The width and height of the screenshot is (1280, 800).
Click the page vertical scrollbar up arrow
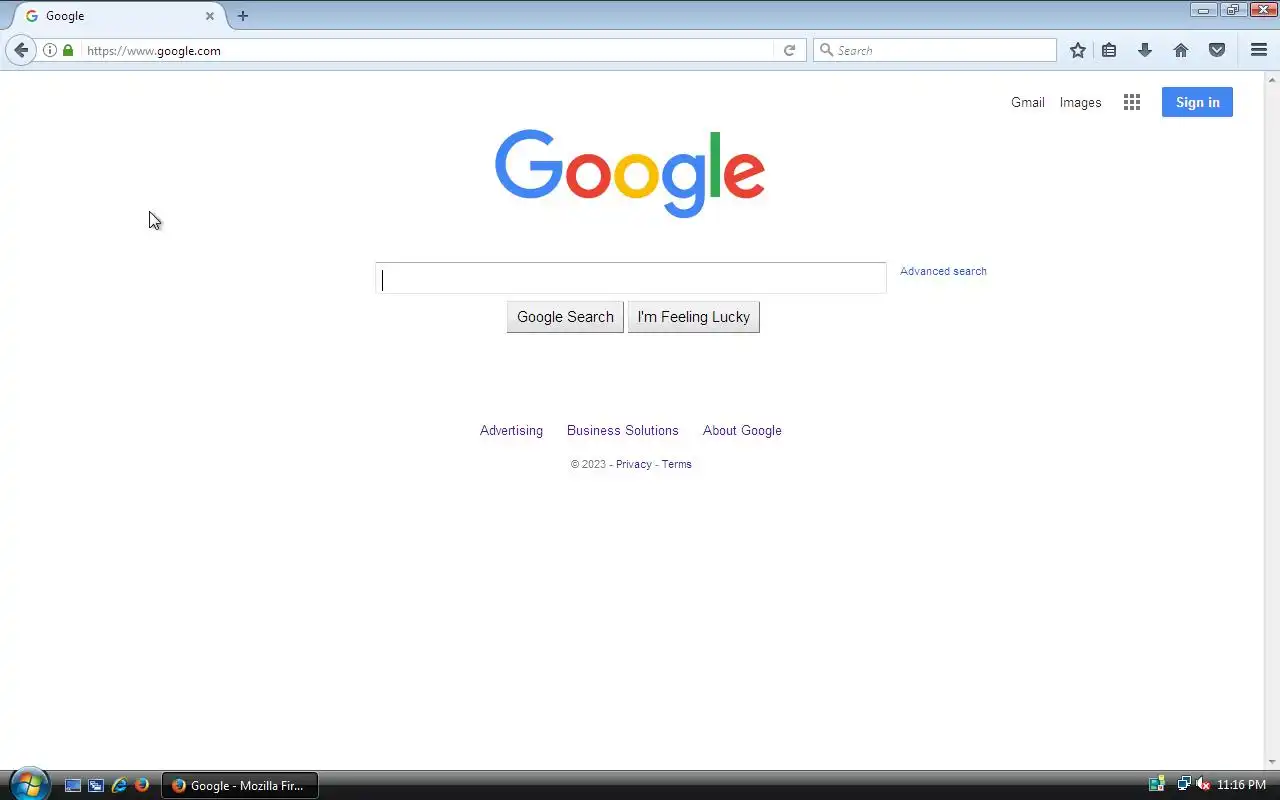click(x=1272, y=78)
